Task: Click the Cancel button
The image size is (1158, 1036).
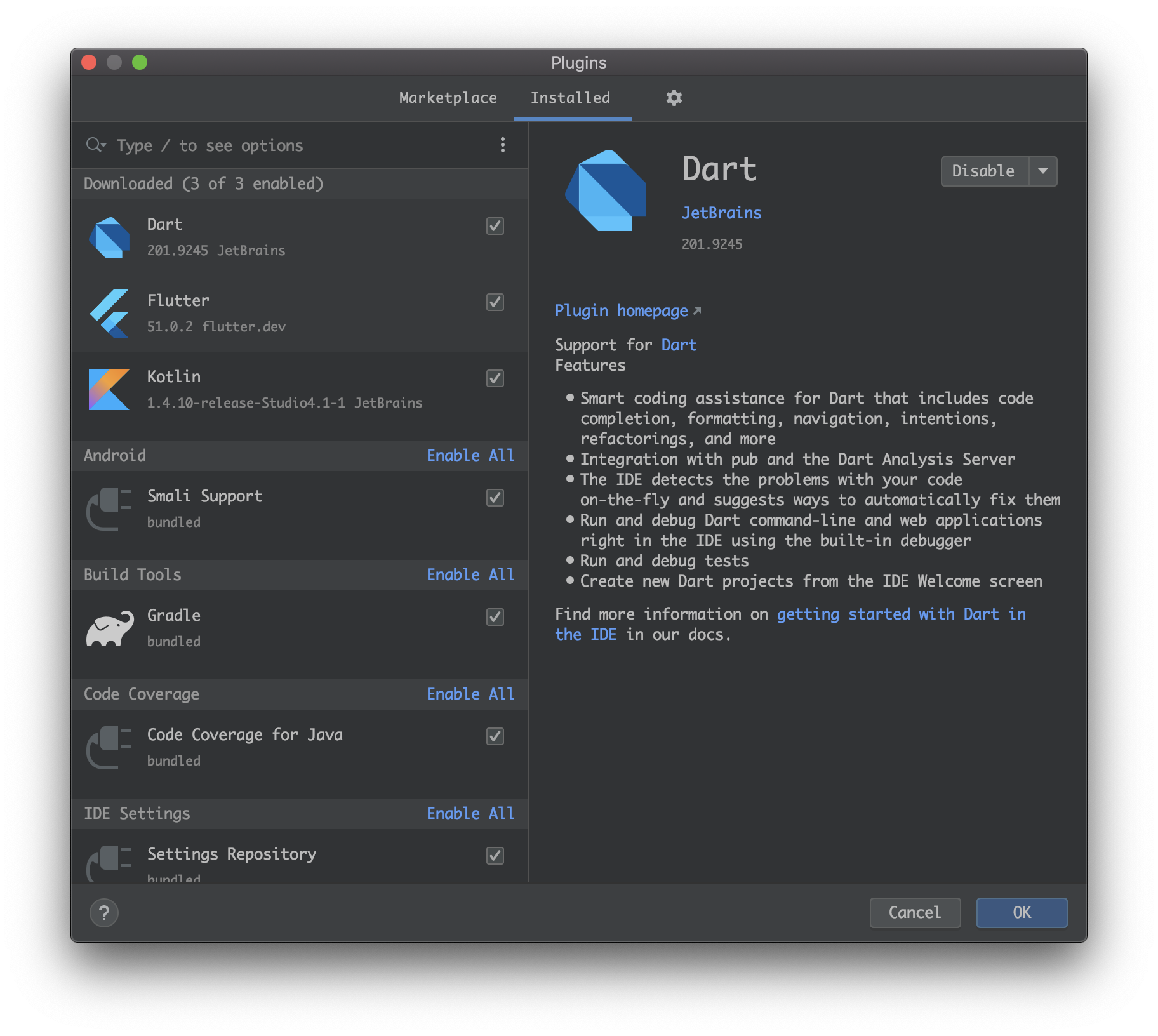Action: [915, 913]
